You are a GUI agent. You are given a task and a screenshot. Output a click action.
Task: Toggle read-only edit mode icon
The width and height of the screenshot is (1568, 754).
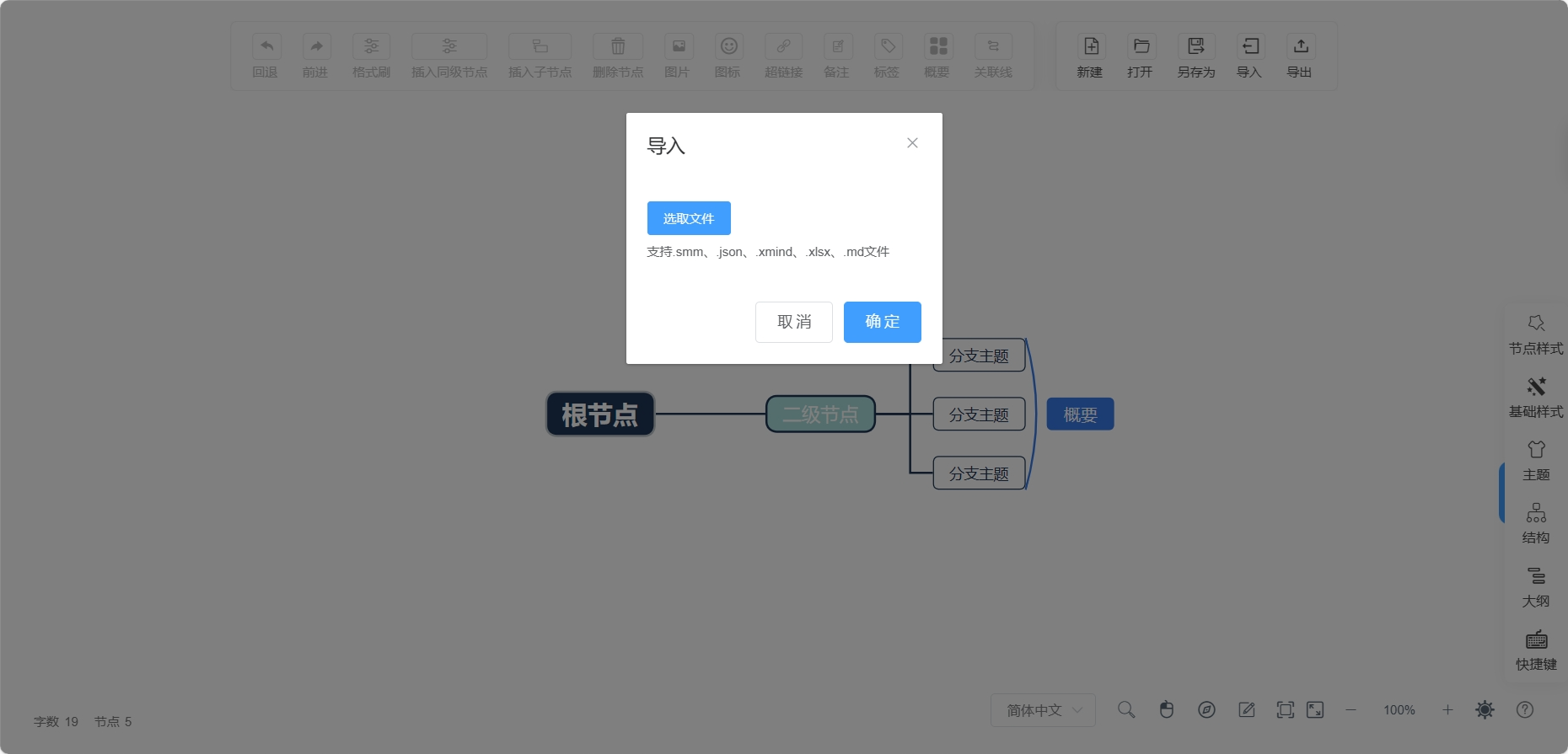point(1247,709)
